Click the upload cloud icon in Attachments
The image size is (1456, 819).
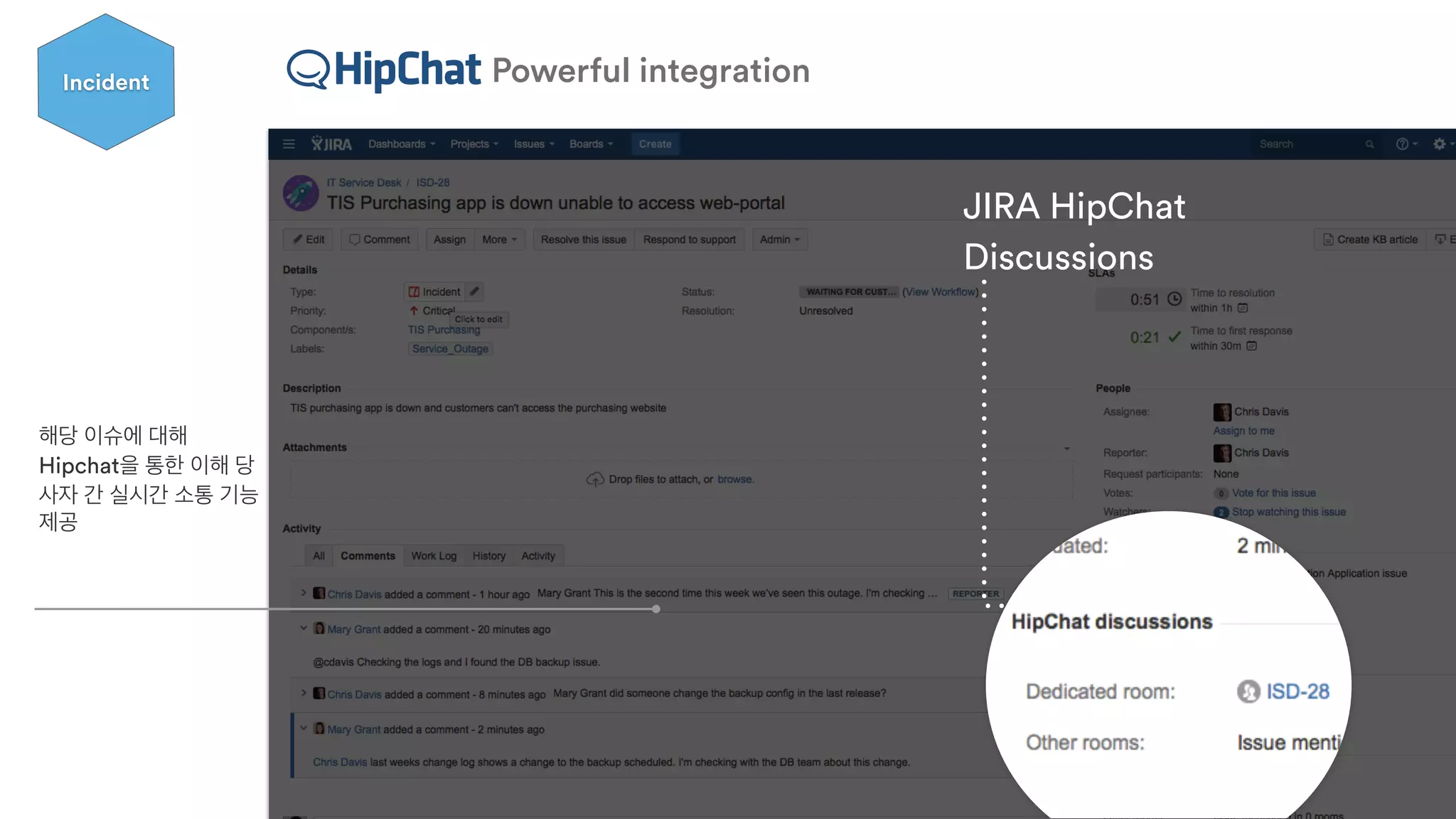(x=595, y=479)
